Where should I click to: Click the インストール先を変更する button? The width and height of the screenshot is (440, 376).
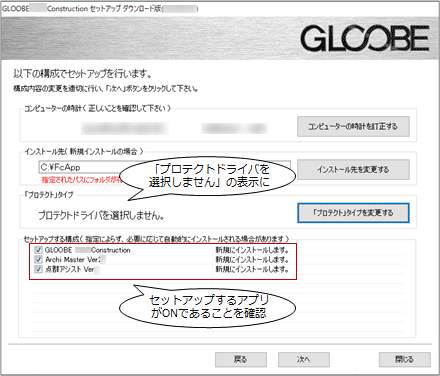point(353,169)
